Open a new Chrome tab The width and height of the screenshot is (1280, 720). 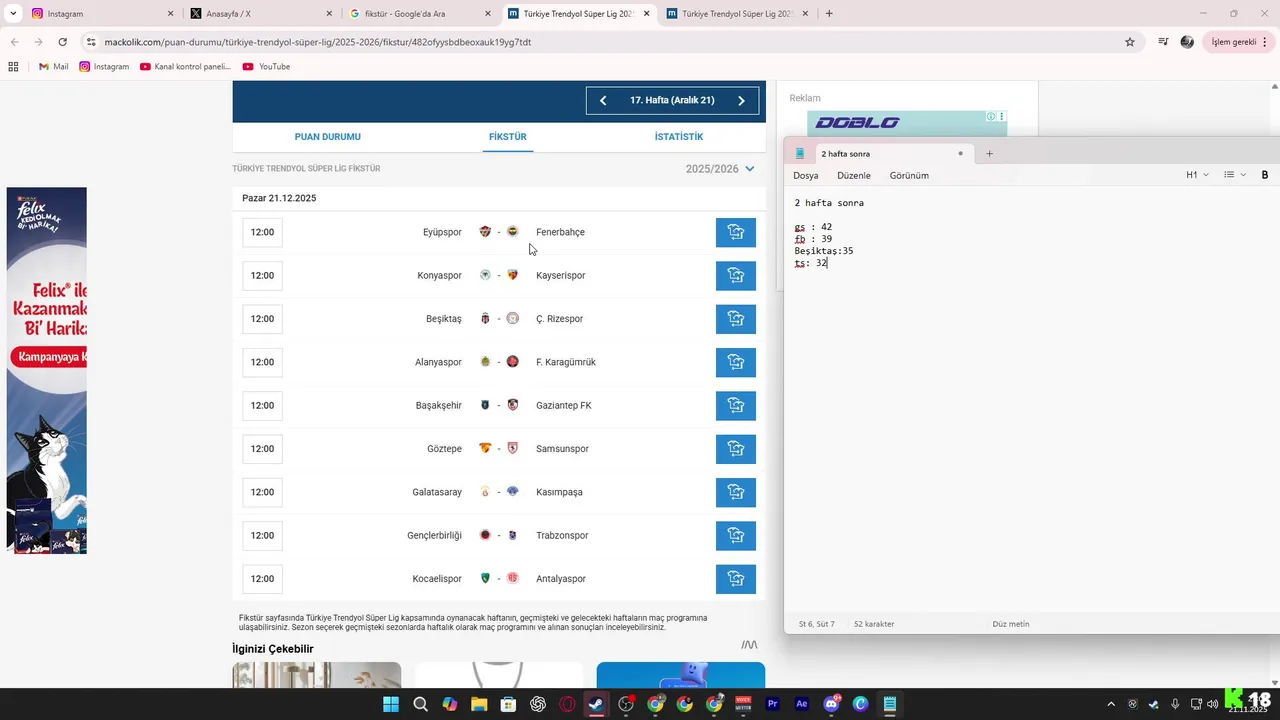pyautogui.click(x=829, y=14)
